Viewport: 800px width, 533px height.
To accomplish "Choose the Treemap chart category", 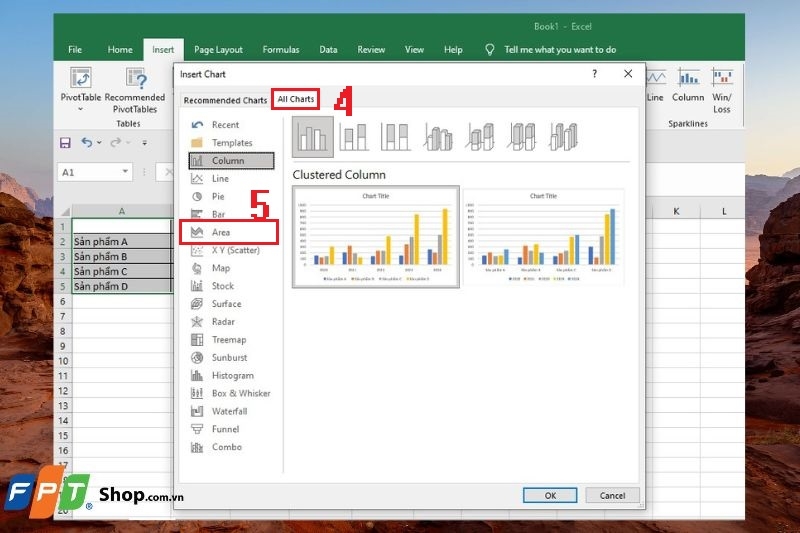I will click(x=231, y=340).
